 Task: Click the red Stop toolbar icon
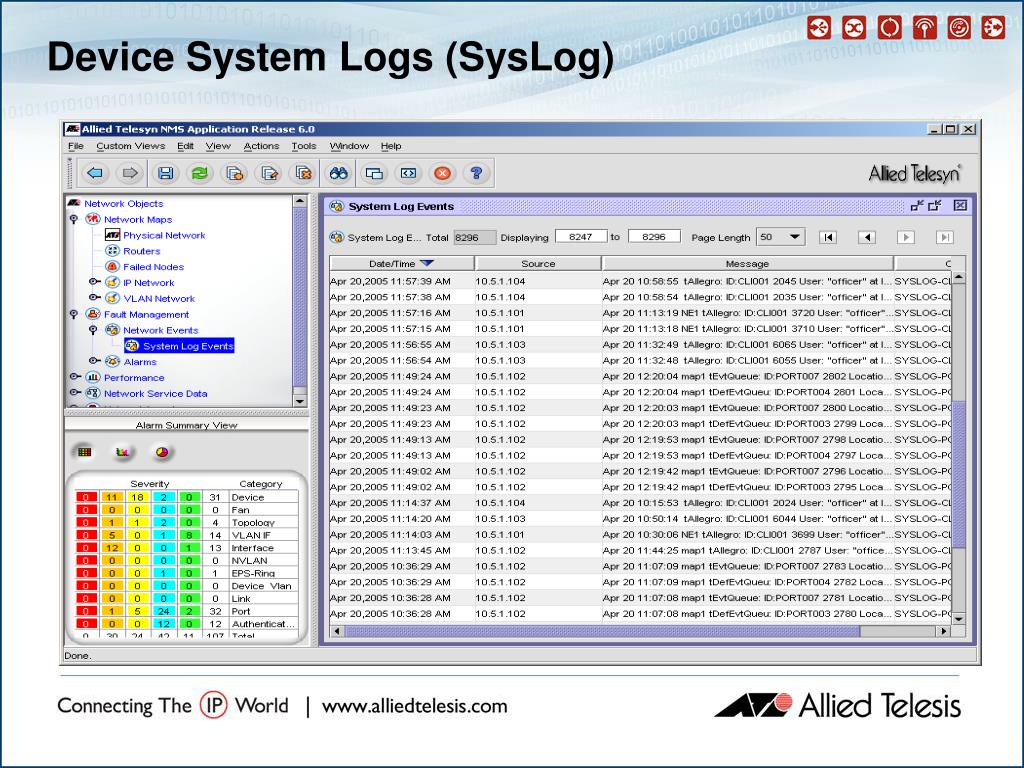tap(442, 173)
